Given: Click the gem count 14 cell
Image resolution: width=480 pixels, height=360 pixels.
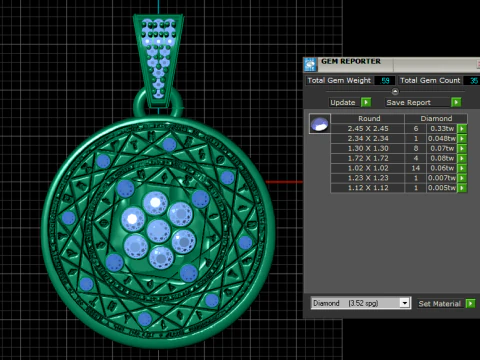Looking at the screenshot, I should [416, 168].
